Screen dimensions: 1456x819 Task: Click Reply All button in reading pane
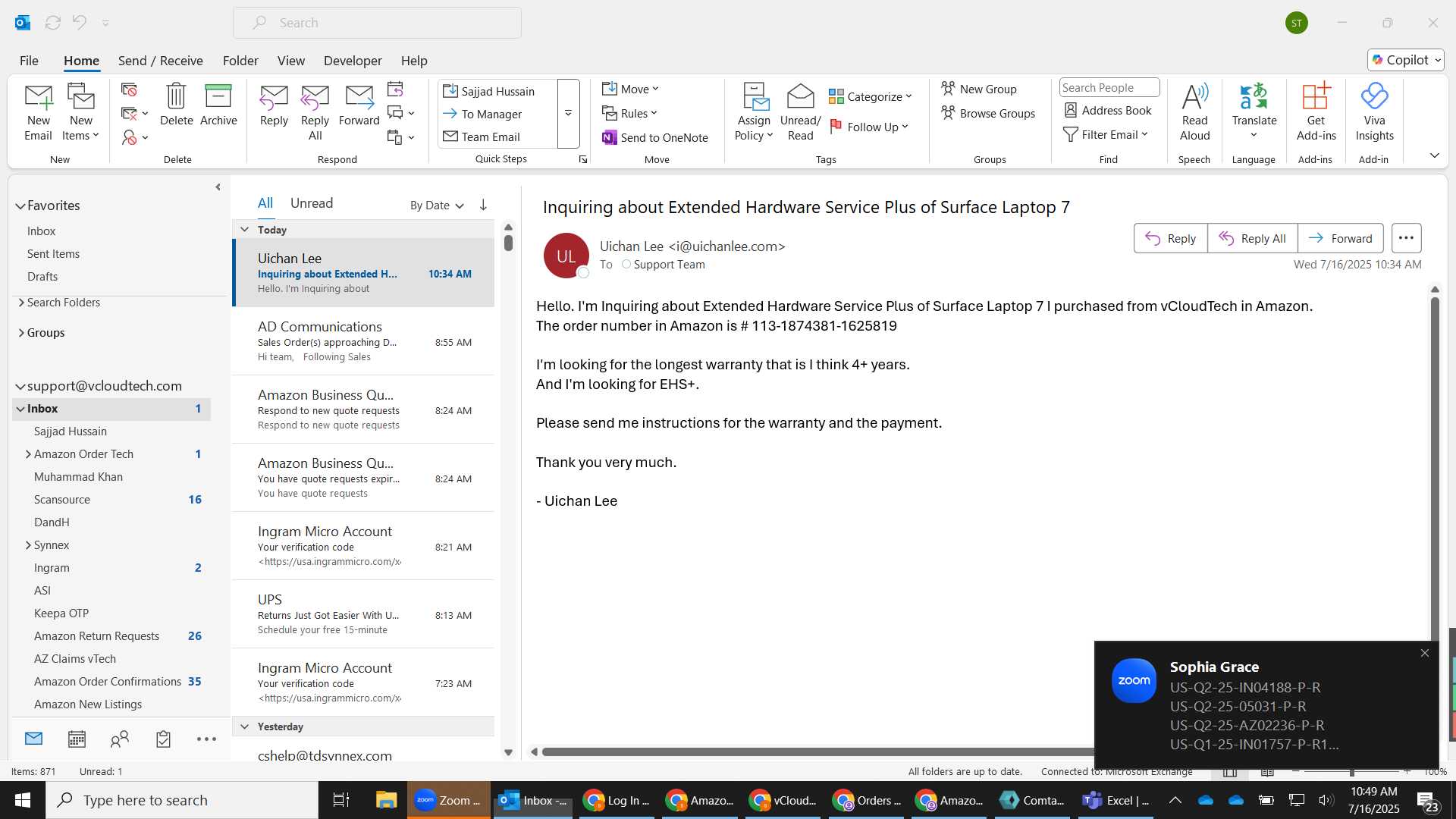[1252, 238]
